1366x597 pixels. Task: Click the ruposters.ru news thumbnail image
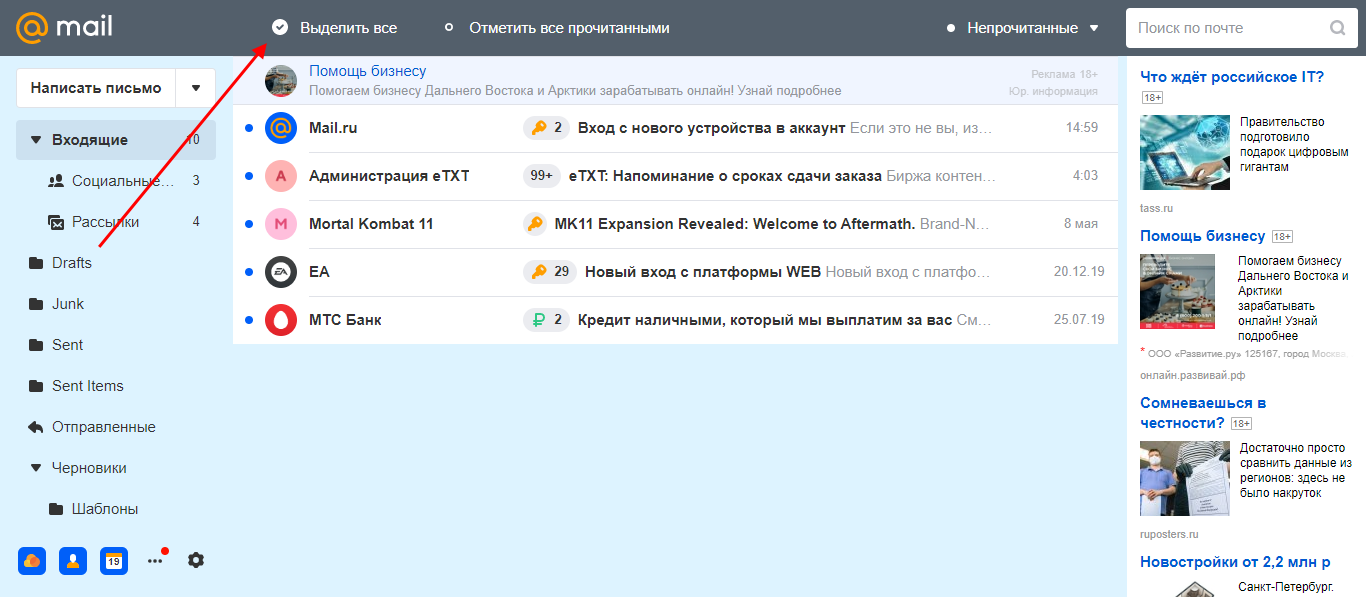tap(1185, 478)
